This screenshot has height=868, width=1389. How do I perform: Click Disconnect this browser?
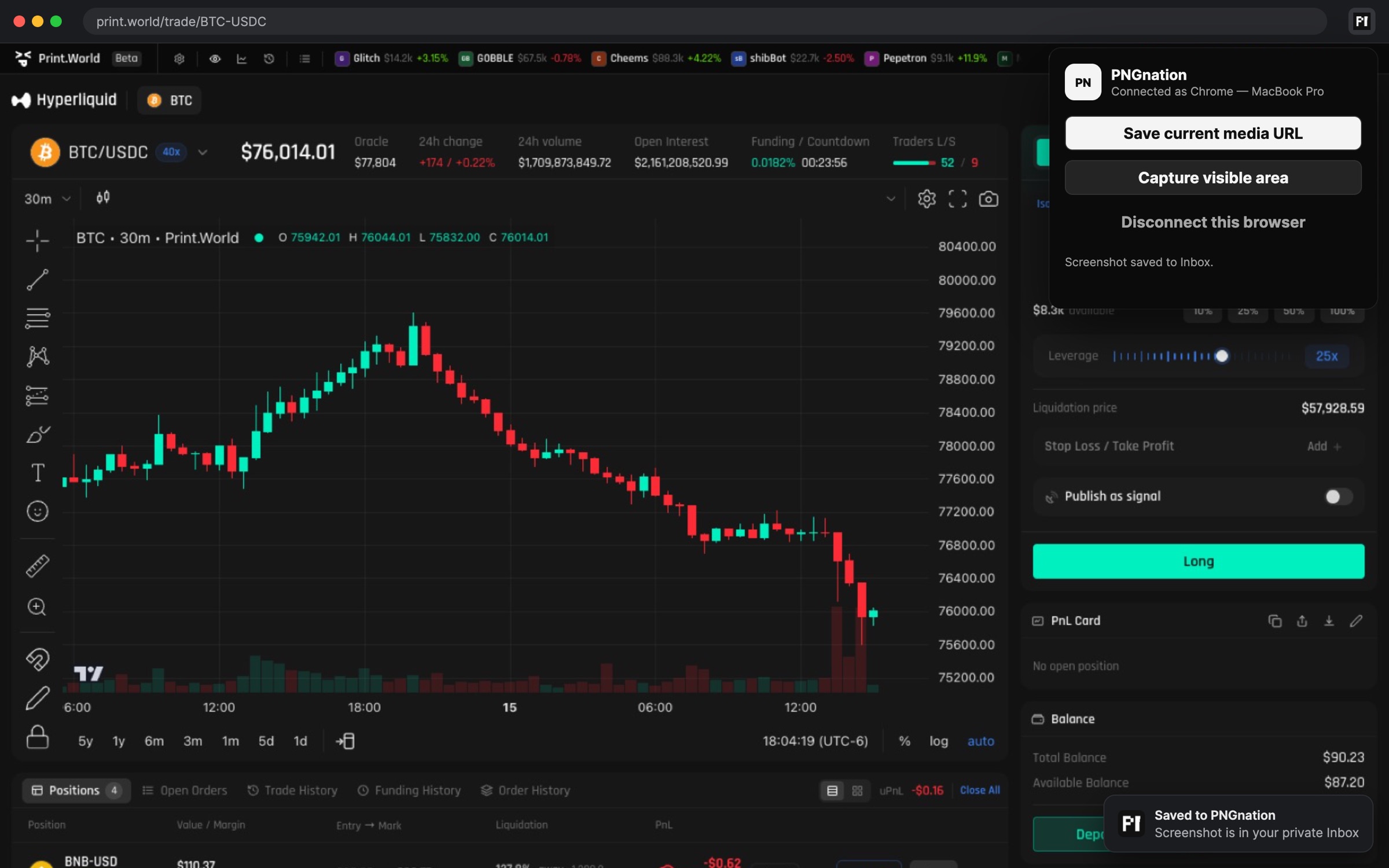pyautogui.click(x=1213, y=222)
